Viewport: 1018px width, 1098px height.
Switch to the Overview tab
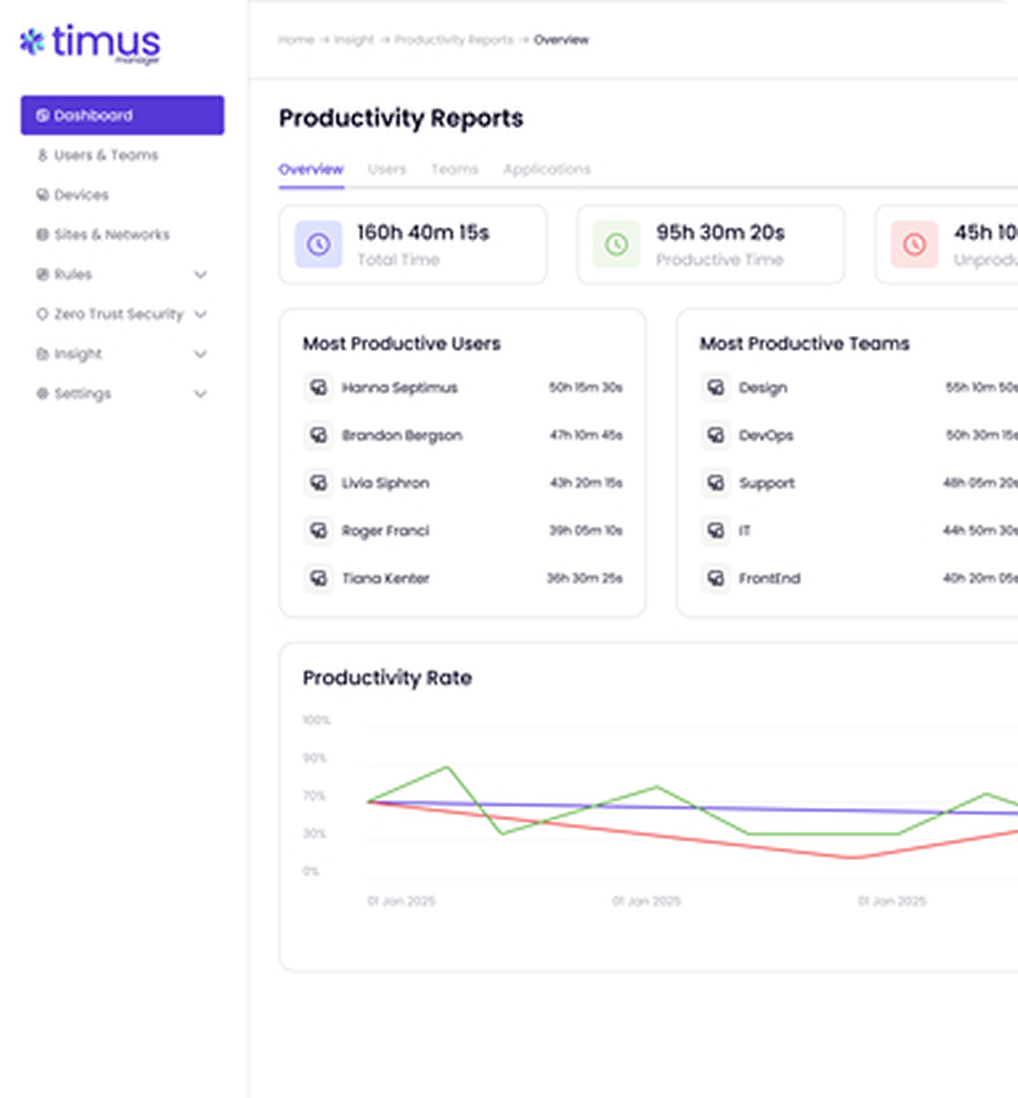(311, 169)
